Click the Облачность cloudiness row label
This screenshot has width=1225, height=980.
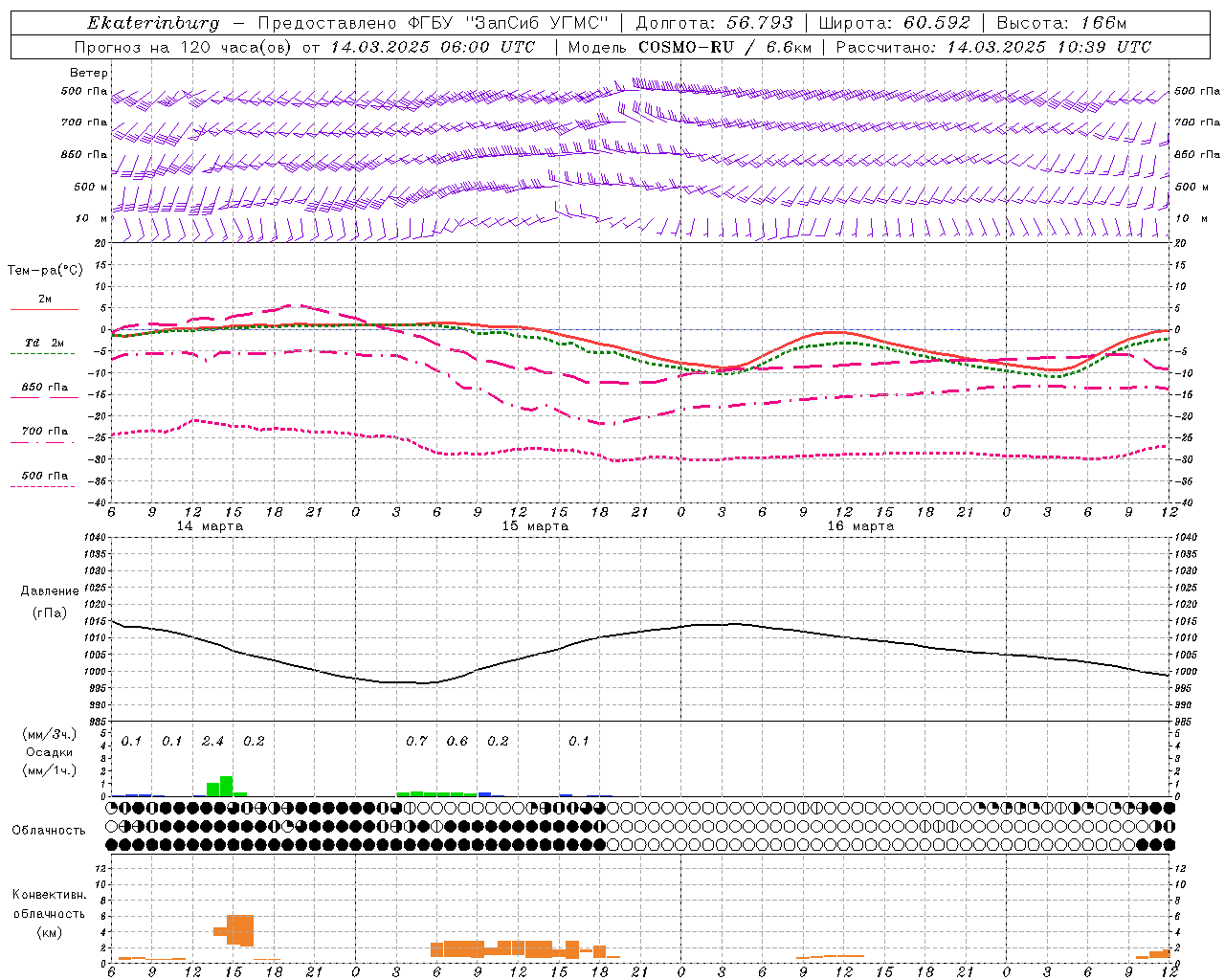point(49,831)
